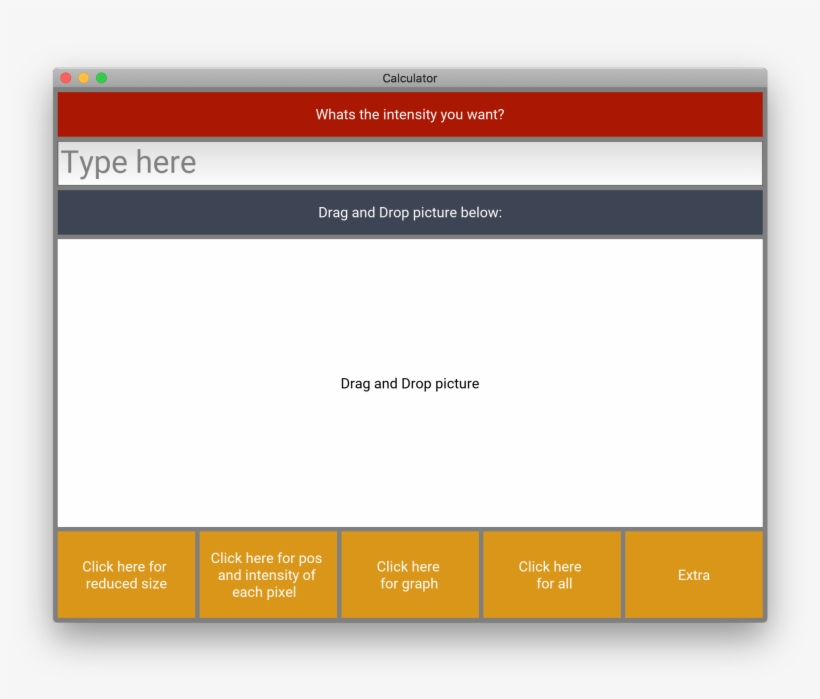This screenshot has width=820, height=699.
Task: Click the orange Extra button
Action: (x=693, y=575)
